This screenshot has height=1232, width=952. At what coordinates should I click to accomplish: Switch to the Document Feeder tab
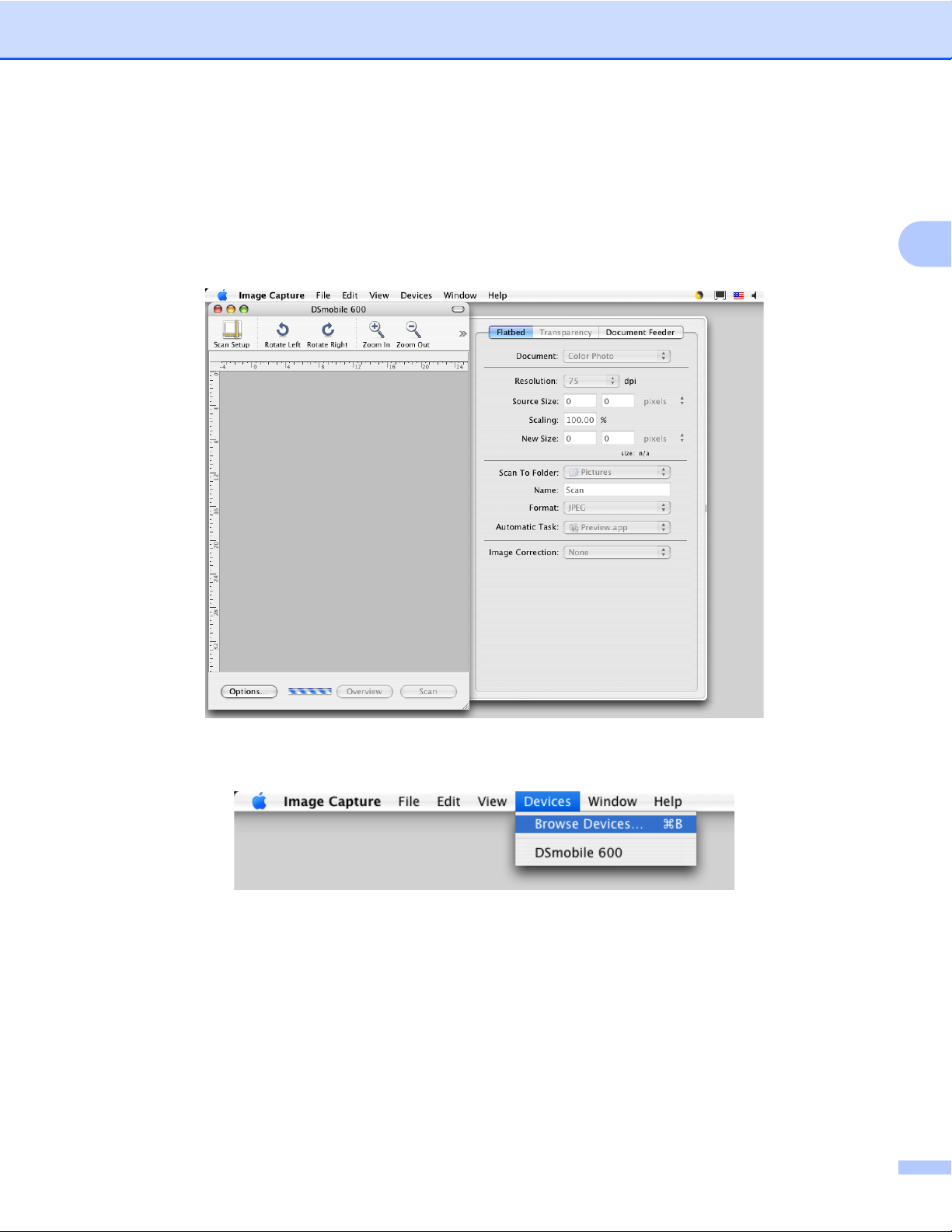tap(640, 332)
